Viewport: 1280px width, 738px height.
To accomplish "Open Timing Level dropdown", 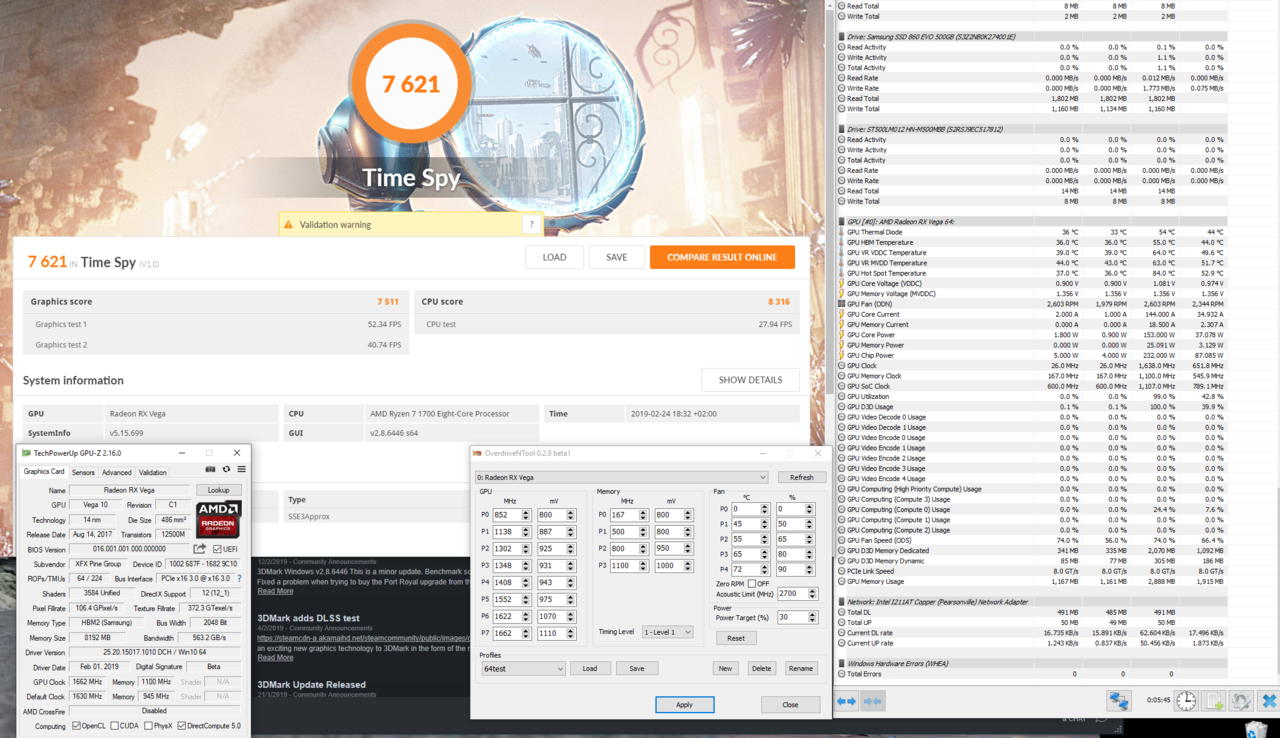I will [667, 632].
